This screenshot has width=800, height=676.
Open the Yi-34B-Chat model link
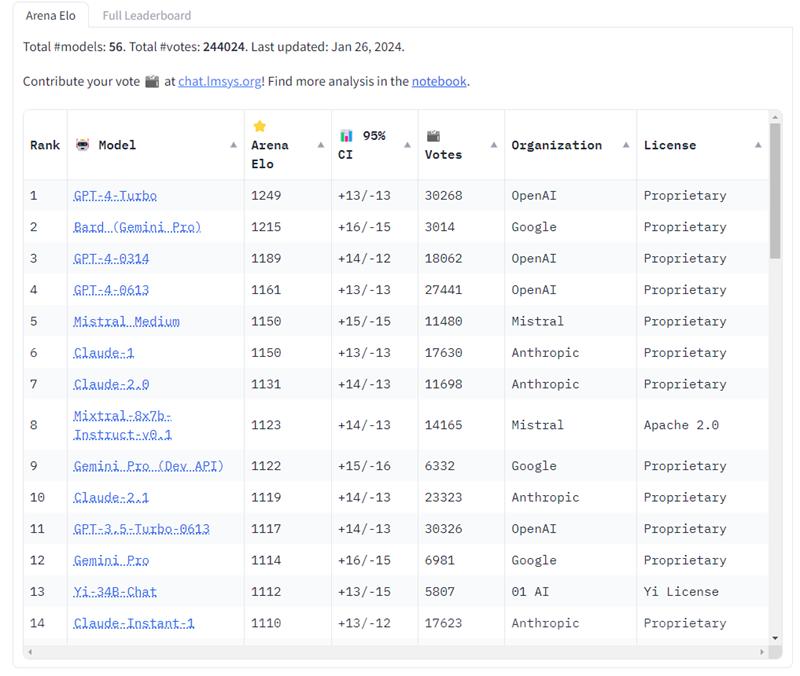[x=115, y=592]
